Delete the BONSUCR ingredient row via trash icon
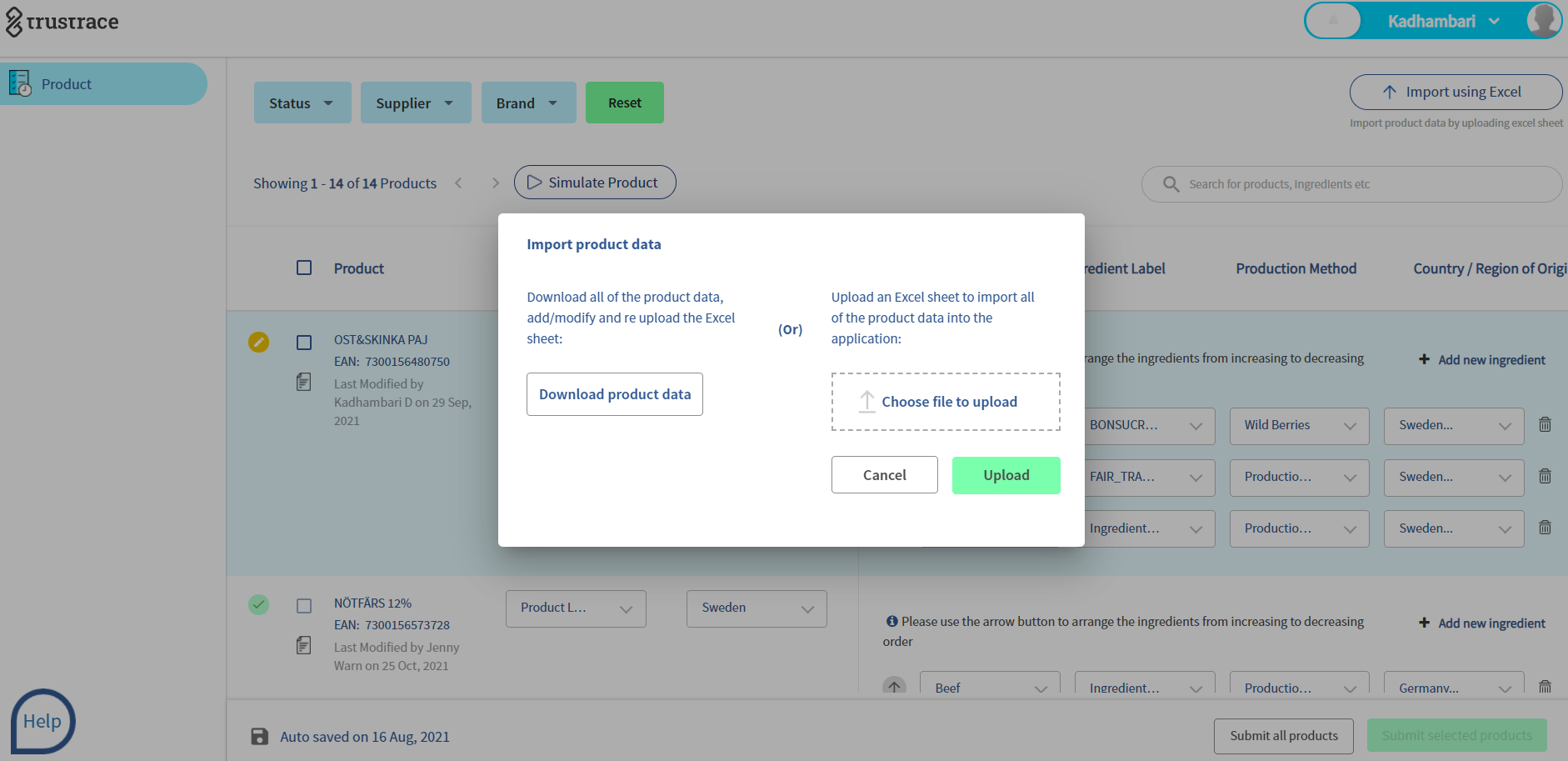This screenshot has width=1568, height=761. point(1545,425)
